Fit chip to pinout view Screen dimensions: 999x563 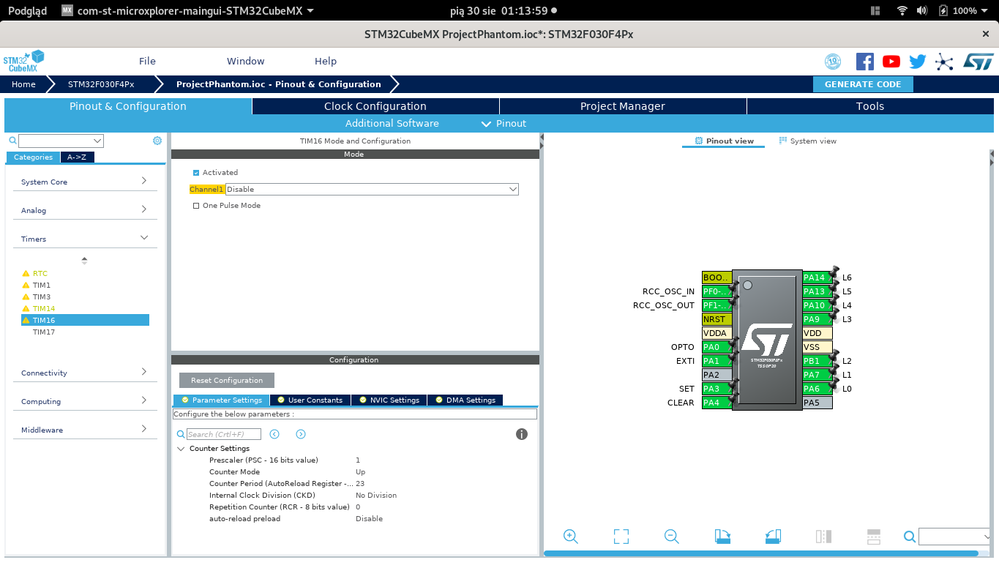[x=621, y=536]
